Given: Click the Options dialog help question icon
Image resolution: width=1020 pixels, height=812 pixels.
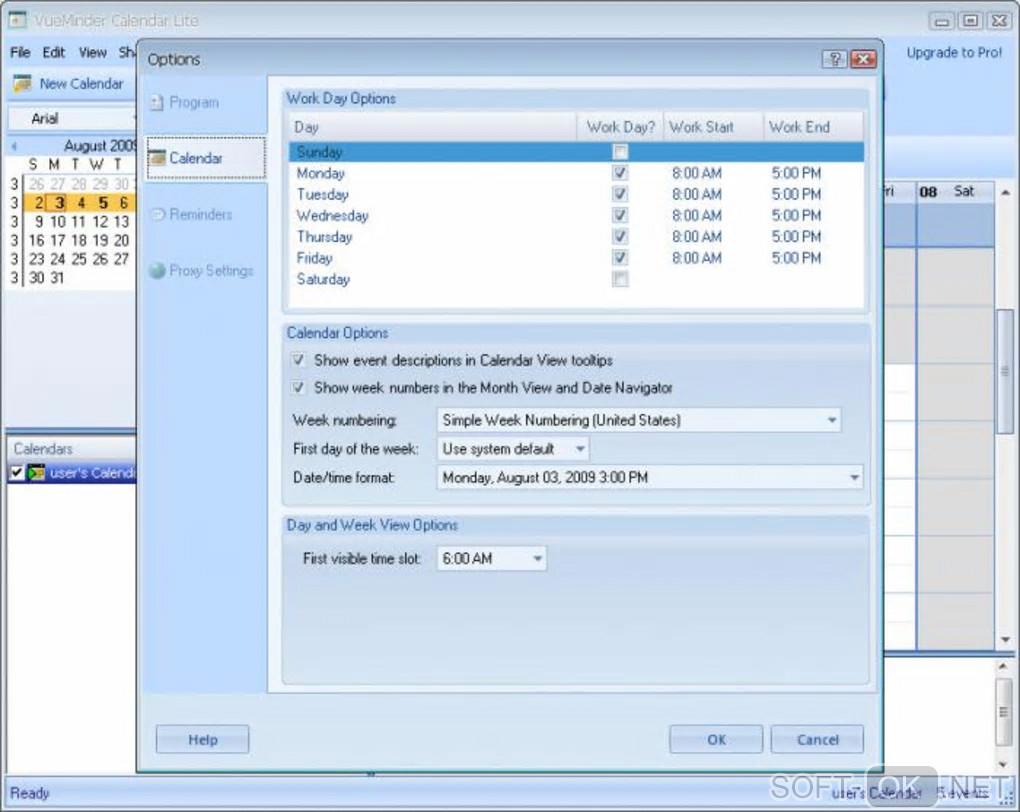Looking at the screenshot, I should 835,59.
